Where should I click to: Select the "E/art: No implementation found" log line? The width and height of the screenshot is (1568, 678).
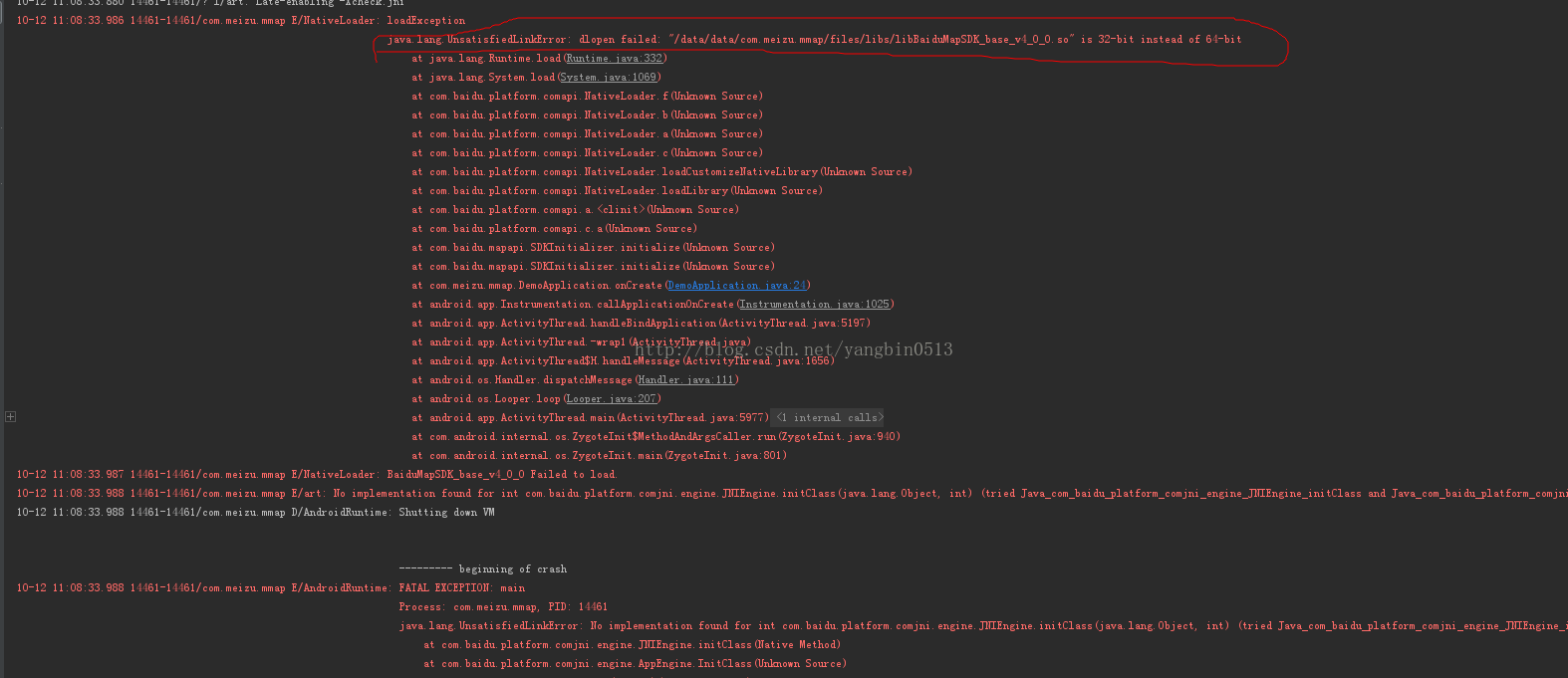792,494
